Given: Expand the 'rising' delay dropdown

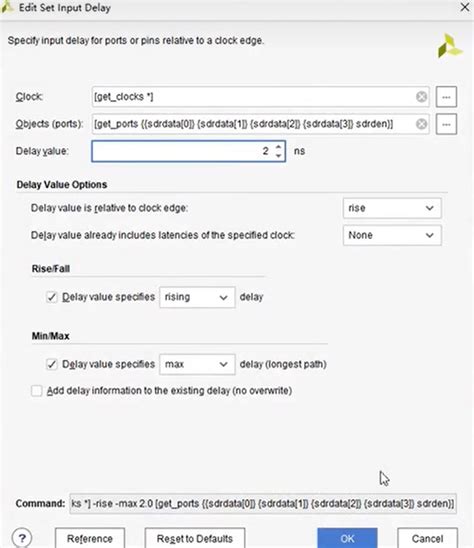Looking at the screenshot, I should click(197, 297).
